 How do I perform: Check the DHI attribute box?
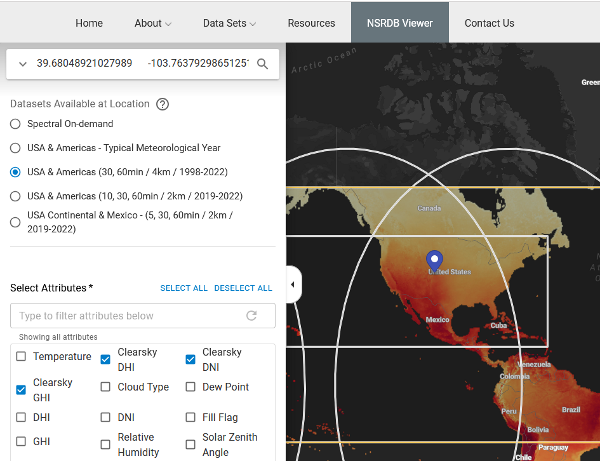click(x=21, y=417)
